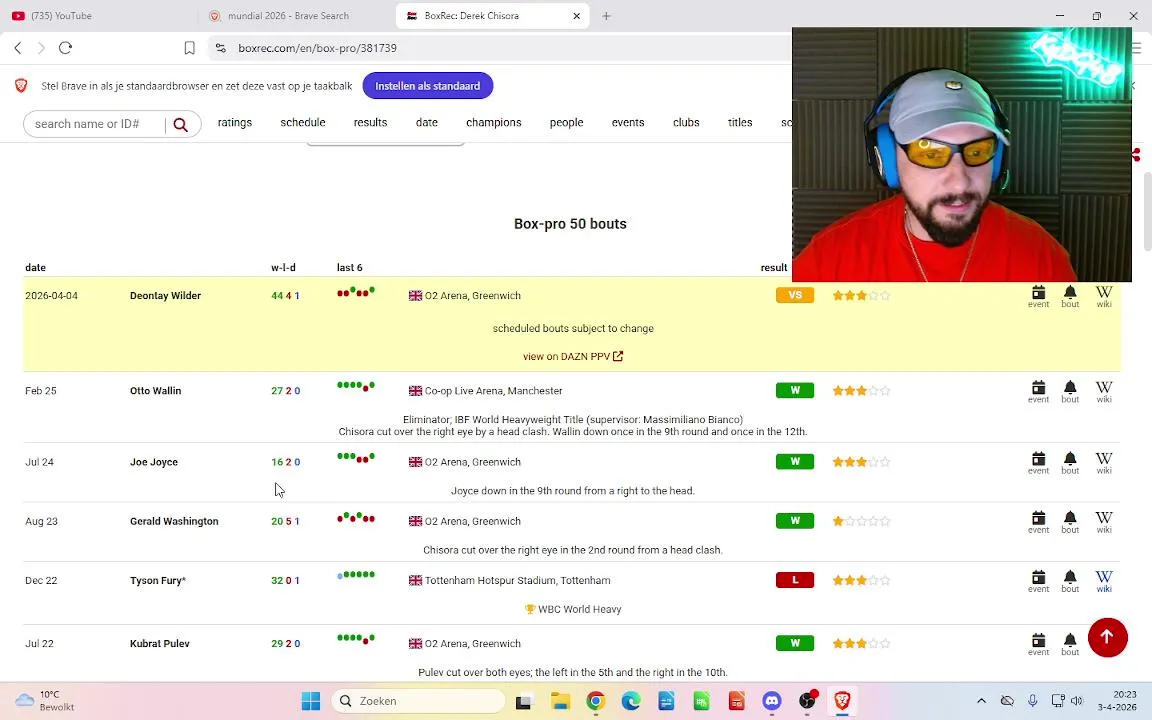Click the bookmark icon in address bar
The image size is (1152, 720).
click(x=190, y=48)
